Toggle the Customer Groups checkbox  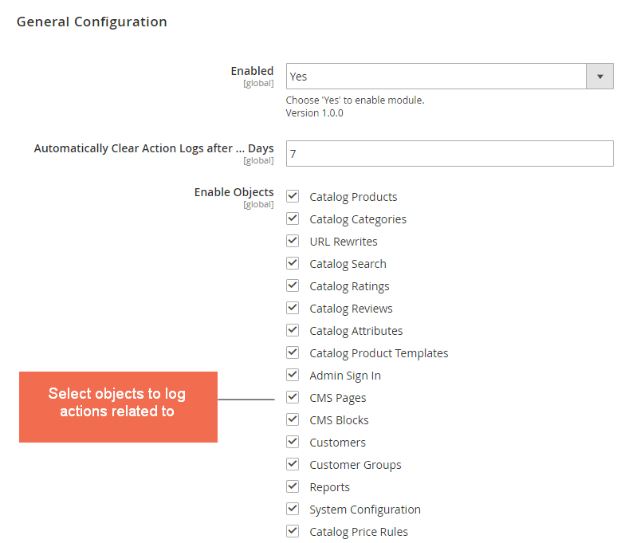pyautogui.click(x=293, y=464)
